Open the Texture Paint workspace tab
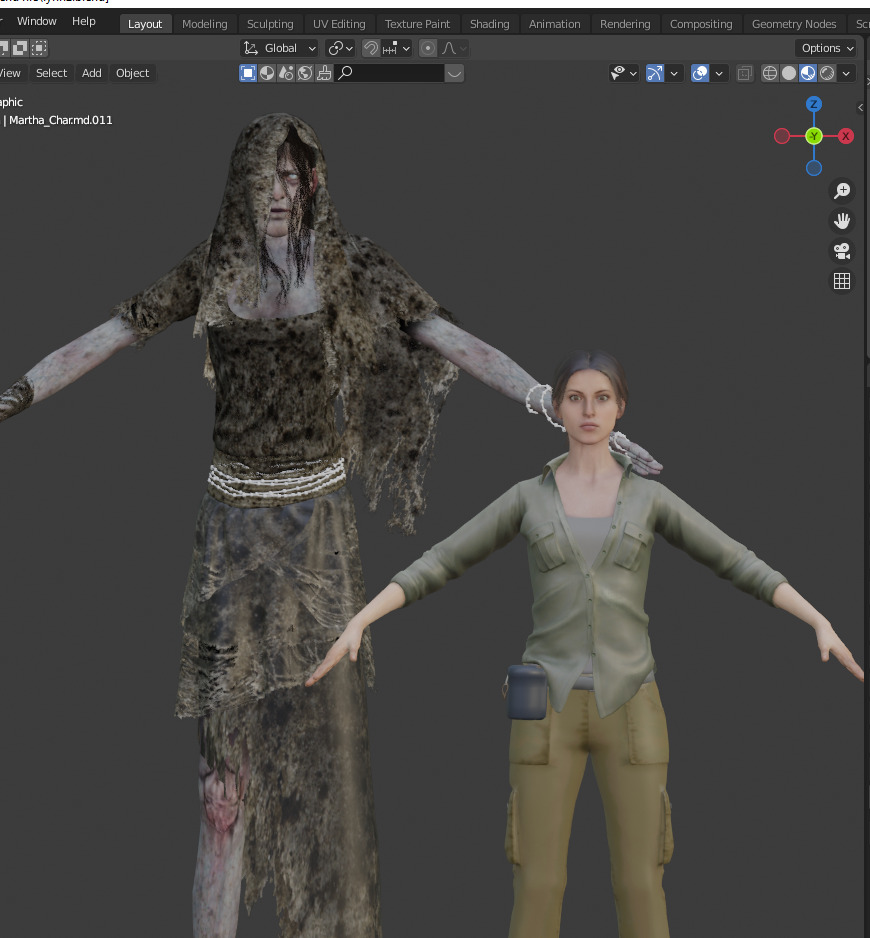 pyautogui.click(x=417, y=24)
